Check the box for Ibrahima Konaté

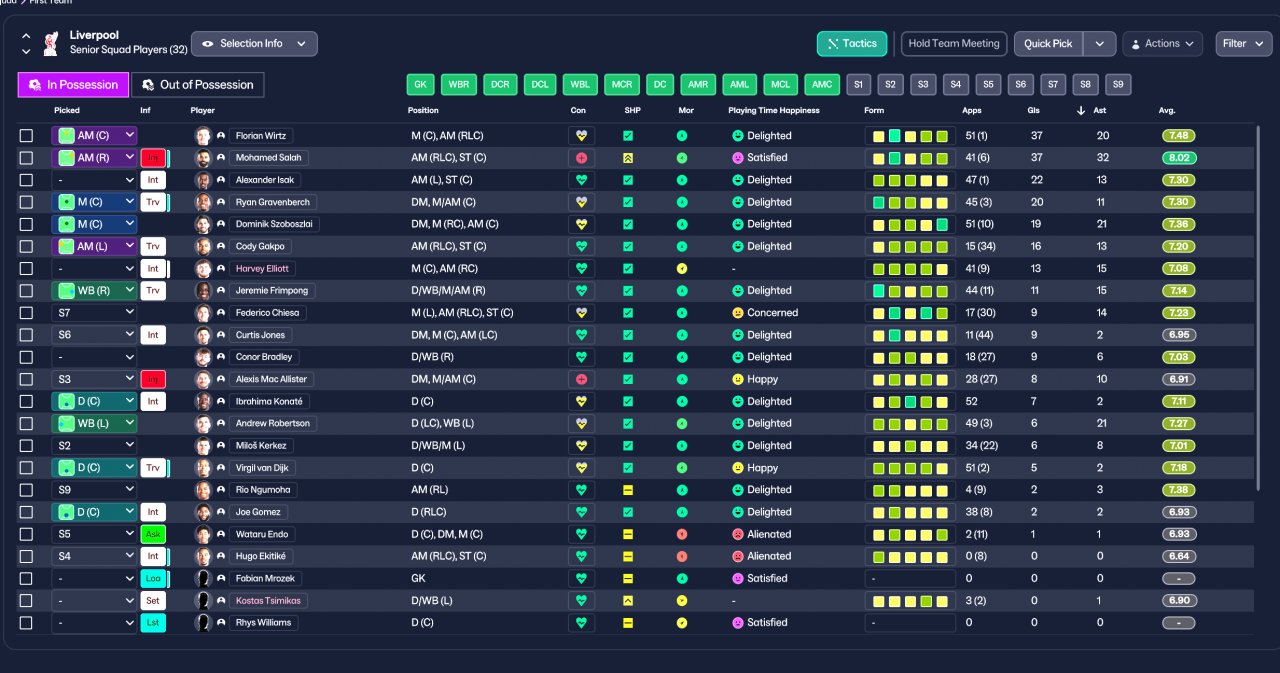point(26,401)
